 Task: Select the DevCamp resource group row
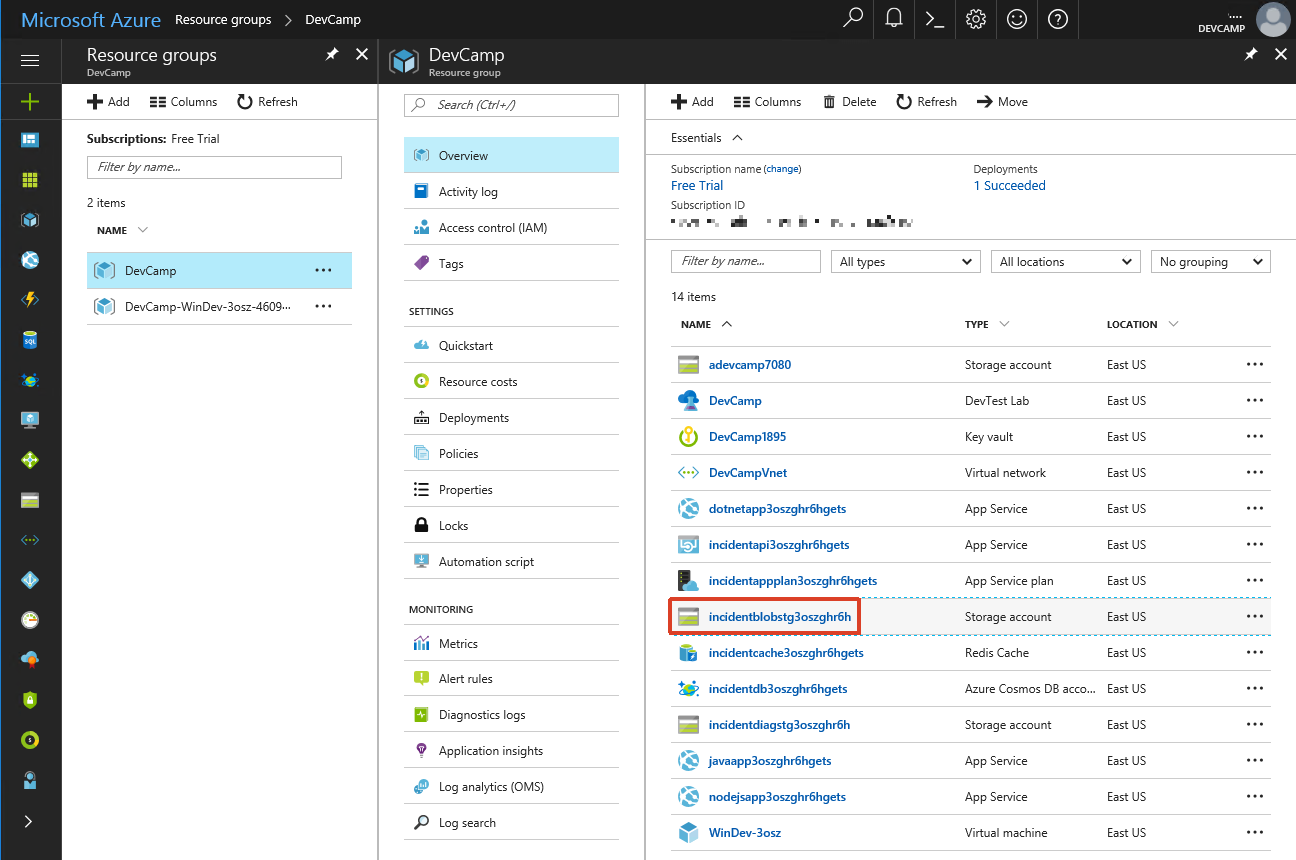(x=219, y=271)
